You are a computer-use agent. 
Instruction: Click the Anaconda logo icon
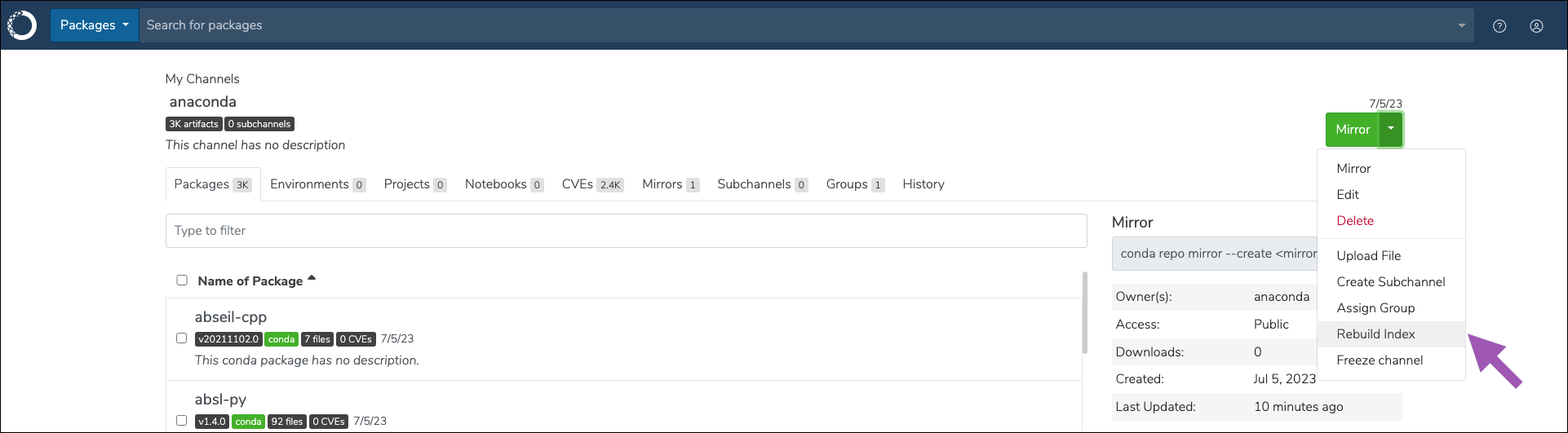[x=22, y=25]
